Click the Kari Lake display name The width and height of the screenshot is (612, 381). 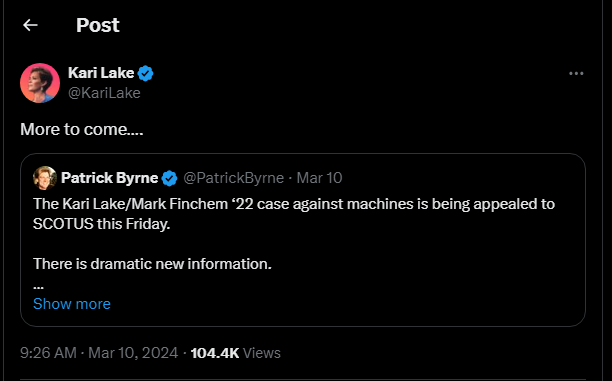click(101, 73)
